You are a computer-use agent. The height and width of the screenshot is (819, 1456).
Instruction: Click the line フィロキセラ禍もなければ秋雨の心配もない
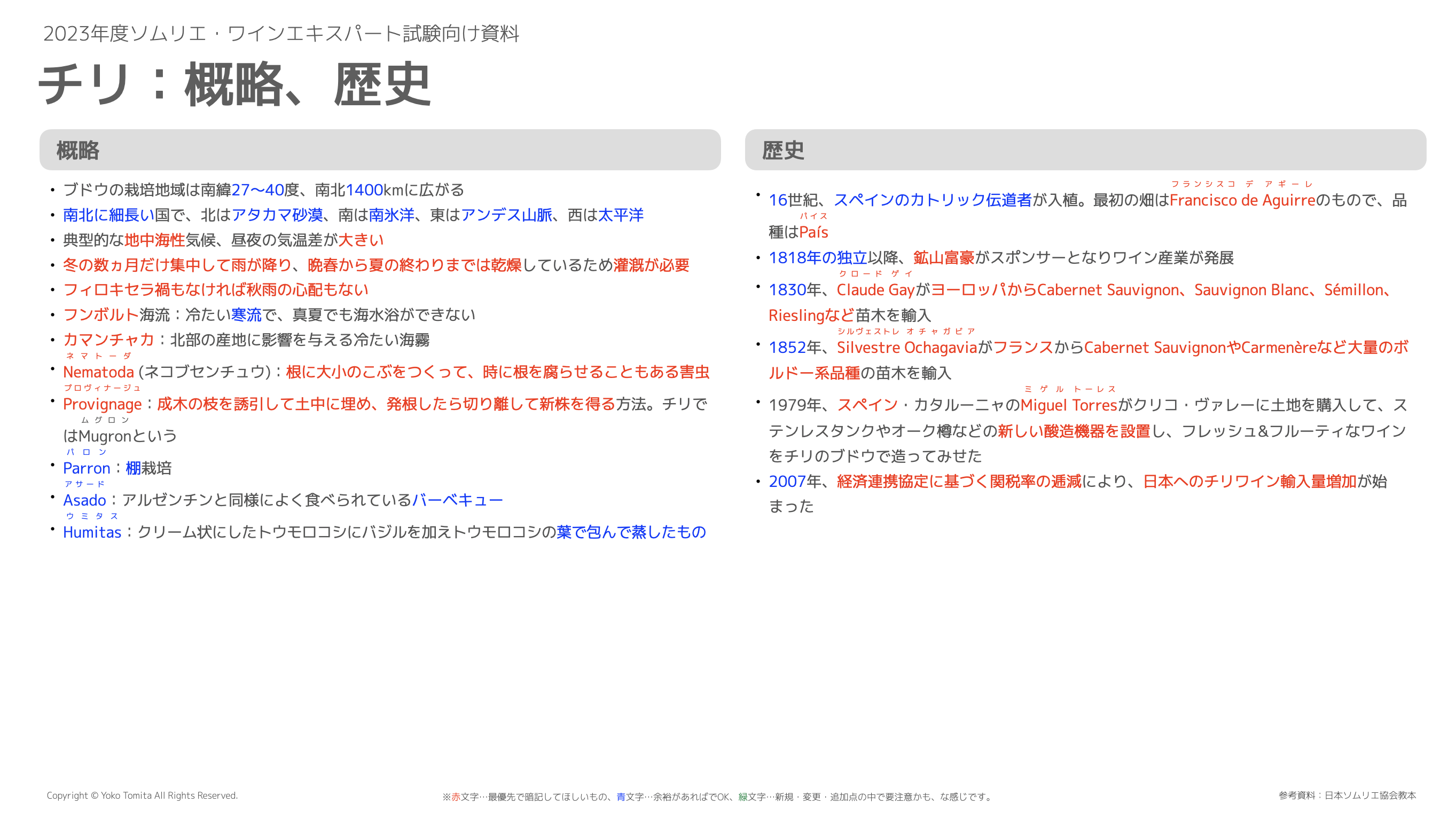(215, 290)
